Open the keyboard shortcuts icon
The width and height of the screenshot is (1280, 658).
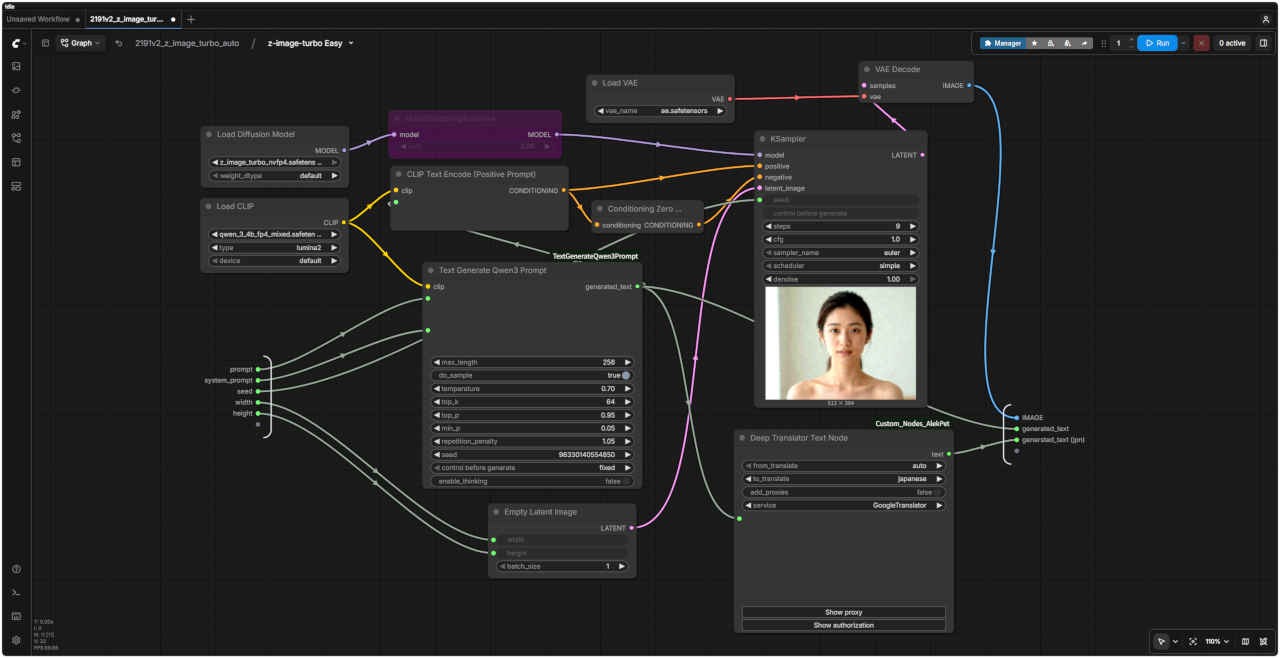[x=16, y=616]
